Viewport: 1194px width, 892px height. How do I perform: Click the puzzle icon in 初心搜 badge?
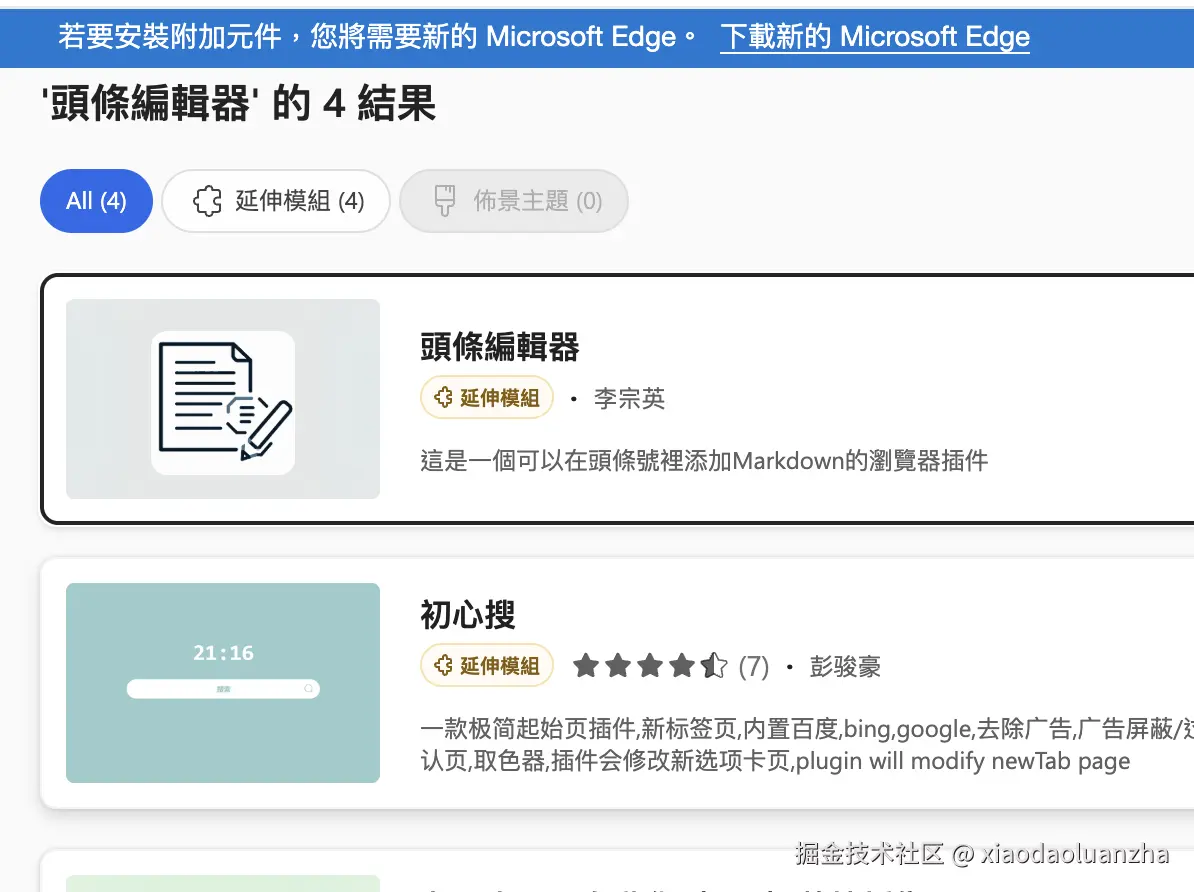pyautogui.click(x=443, y=666)
